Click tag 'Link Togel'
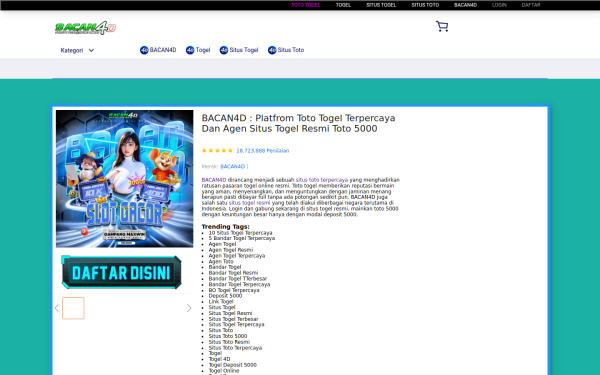 tap(221, 302)
